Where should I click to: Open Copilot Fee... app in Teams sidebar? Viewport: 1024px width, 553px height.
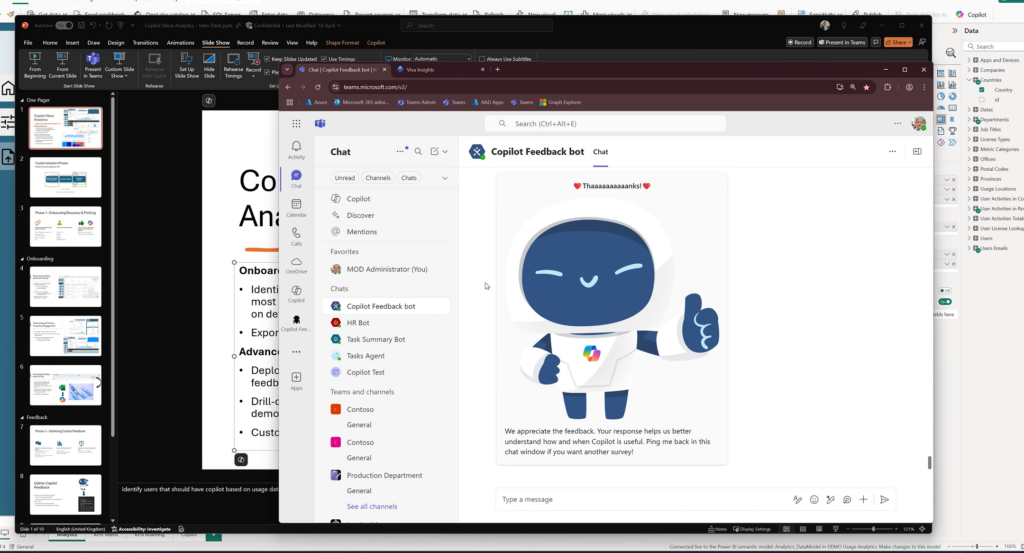(296, 323)
